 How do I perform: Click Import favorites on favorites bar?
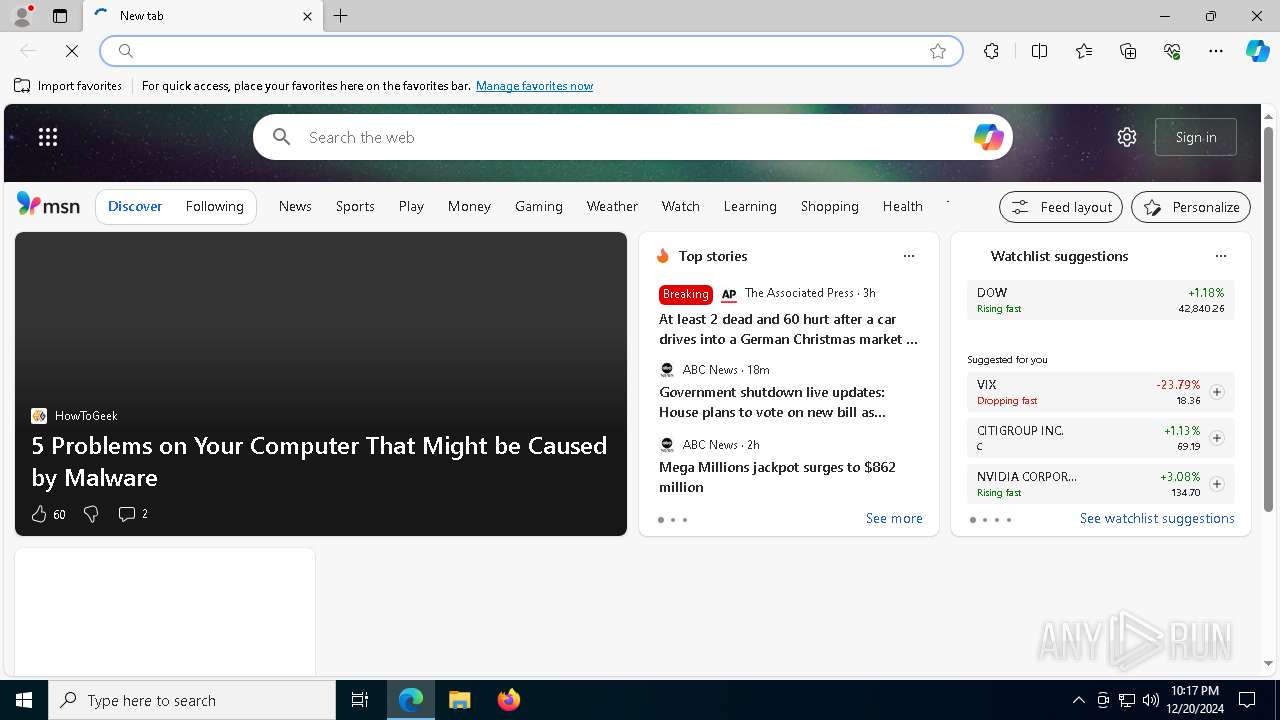[x=68, y=86]
